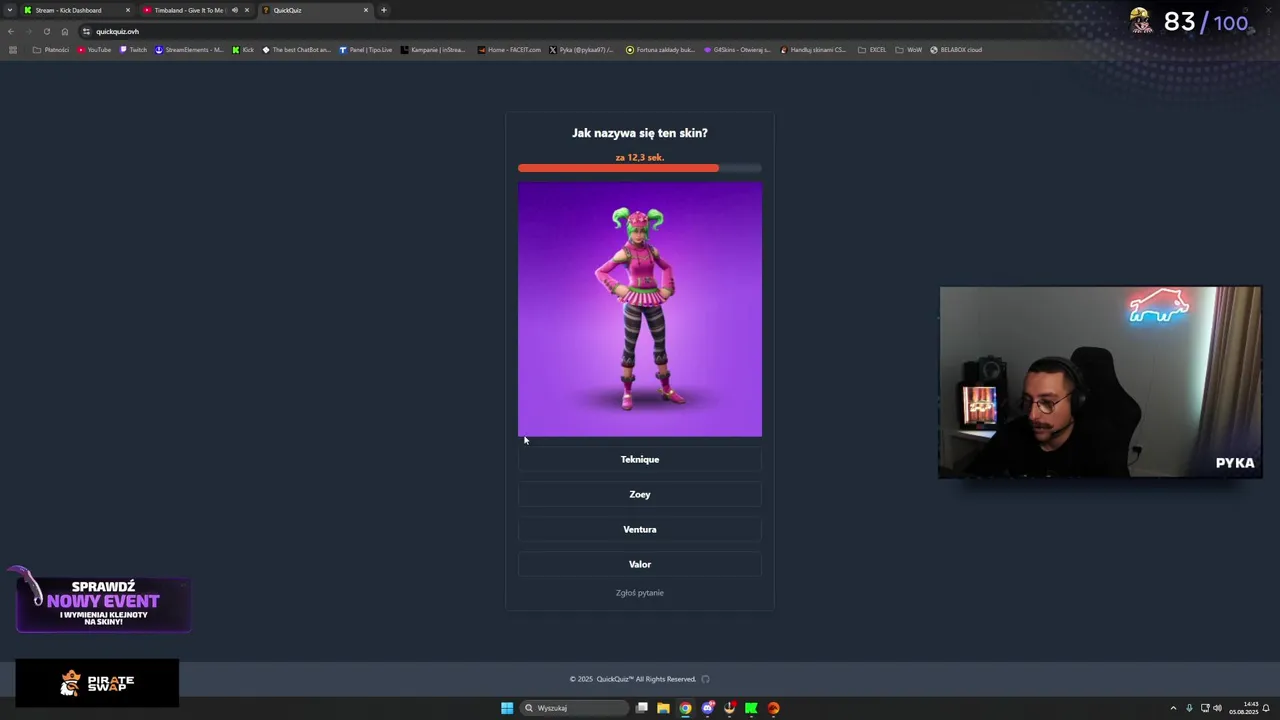Open Task View on the taskbar
Viewport: 1280px width, 720px height.
tap(642, 708)
